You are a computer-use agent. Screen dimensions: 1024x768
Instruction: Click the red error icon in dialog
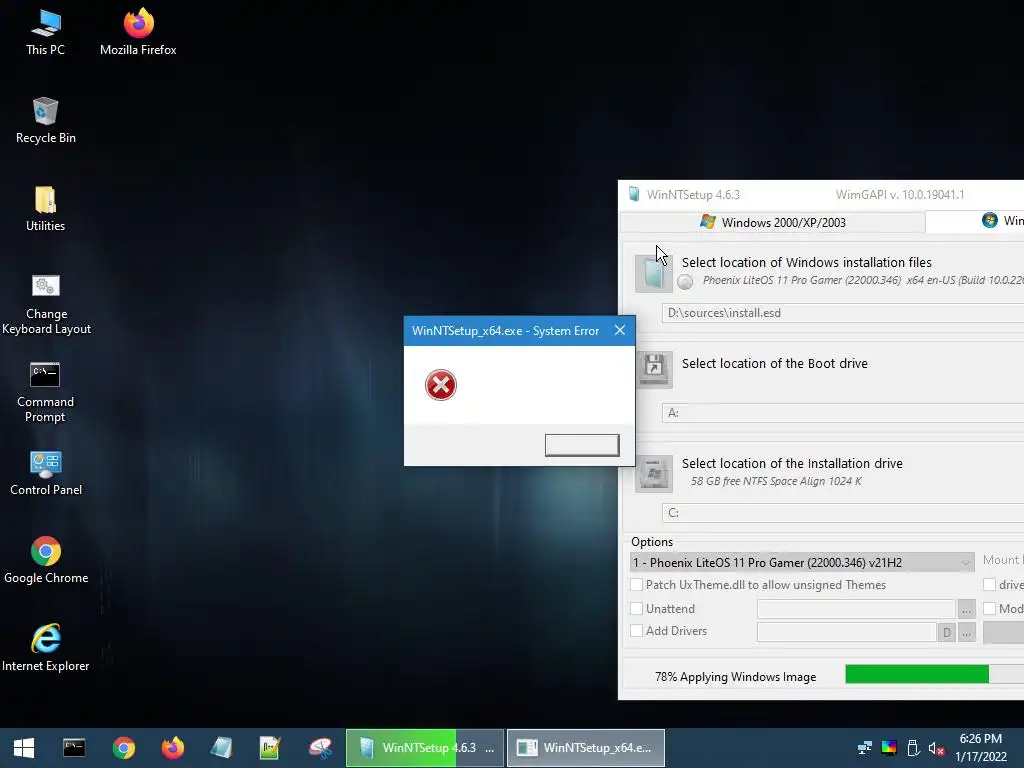tap(441, 385)
